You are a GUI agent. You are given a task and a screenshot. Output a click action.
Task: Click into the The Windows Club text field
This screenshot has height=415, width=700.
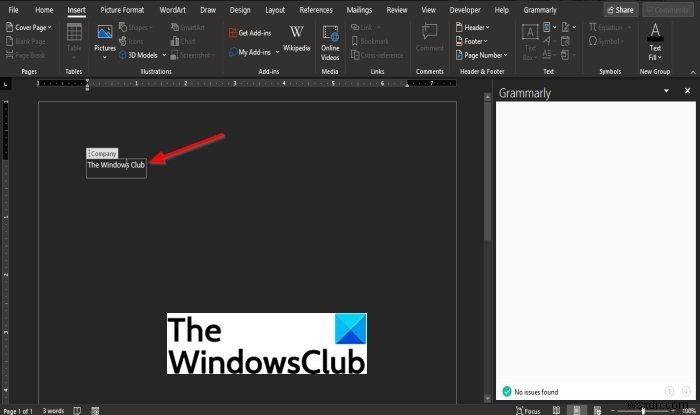point(116,168)
